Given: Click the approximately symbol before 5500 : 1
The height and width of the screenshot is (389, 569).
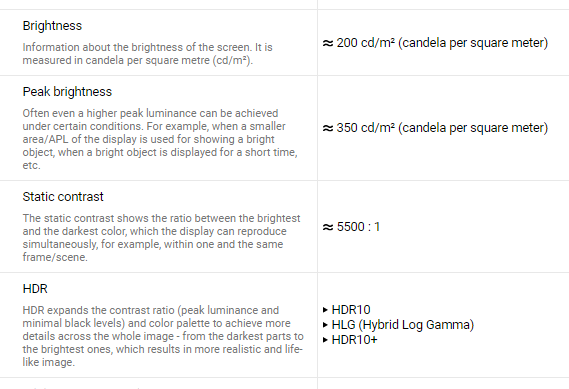Looking at the screenshot, I should (328, 227).
